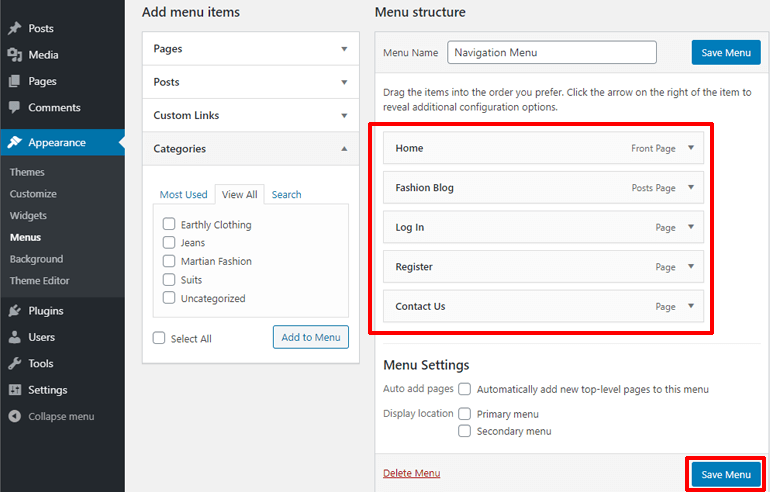This screenshot has width=770, height=492.
Task: Click the Posts pushpin icon in sidebar
Action: click(x=14, y=29)
